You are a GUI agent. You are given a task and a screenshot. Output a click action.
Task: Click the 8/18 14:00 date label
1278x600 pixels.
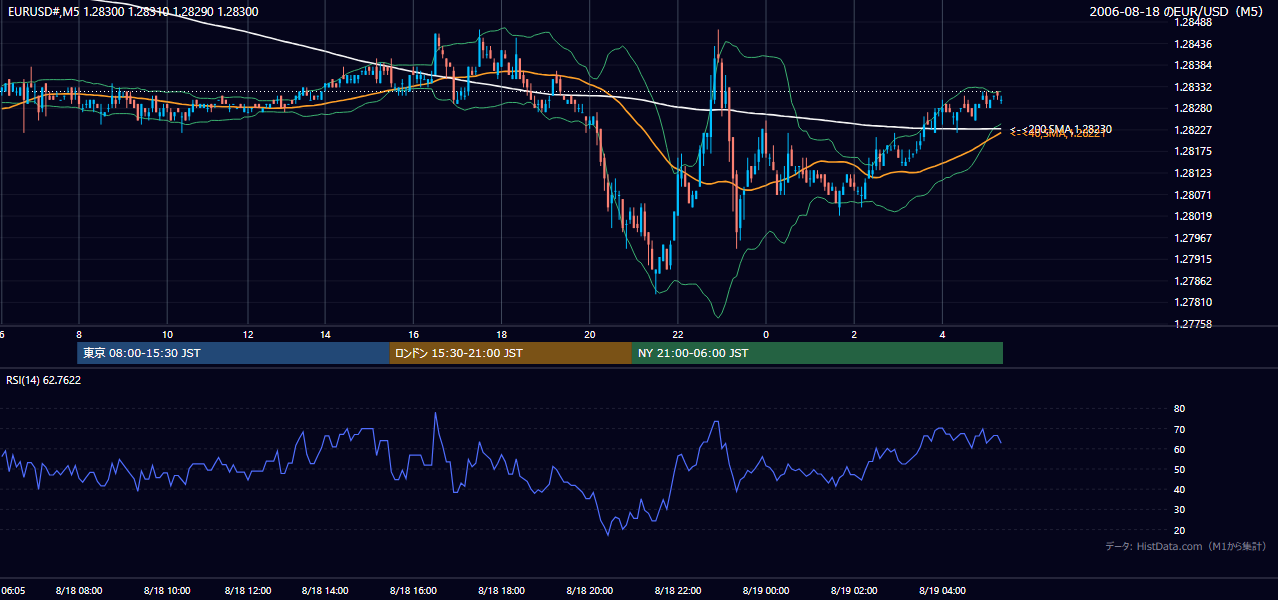pyautogui.click(x=324, y=591)
